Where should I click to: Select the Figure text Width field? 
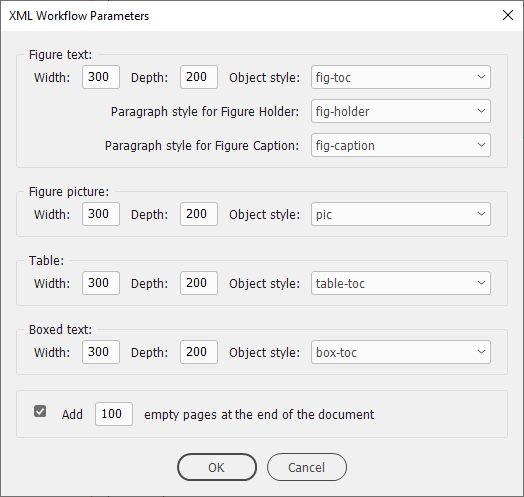(101, 77)
